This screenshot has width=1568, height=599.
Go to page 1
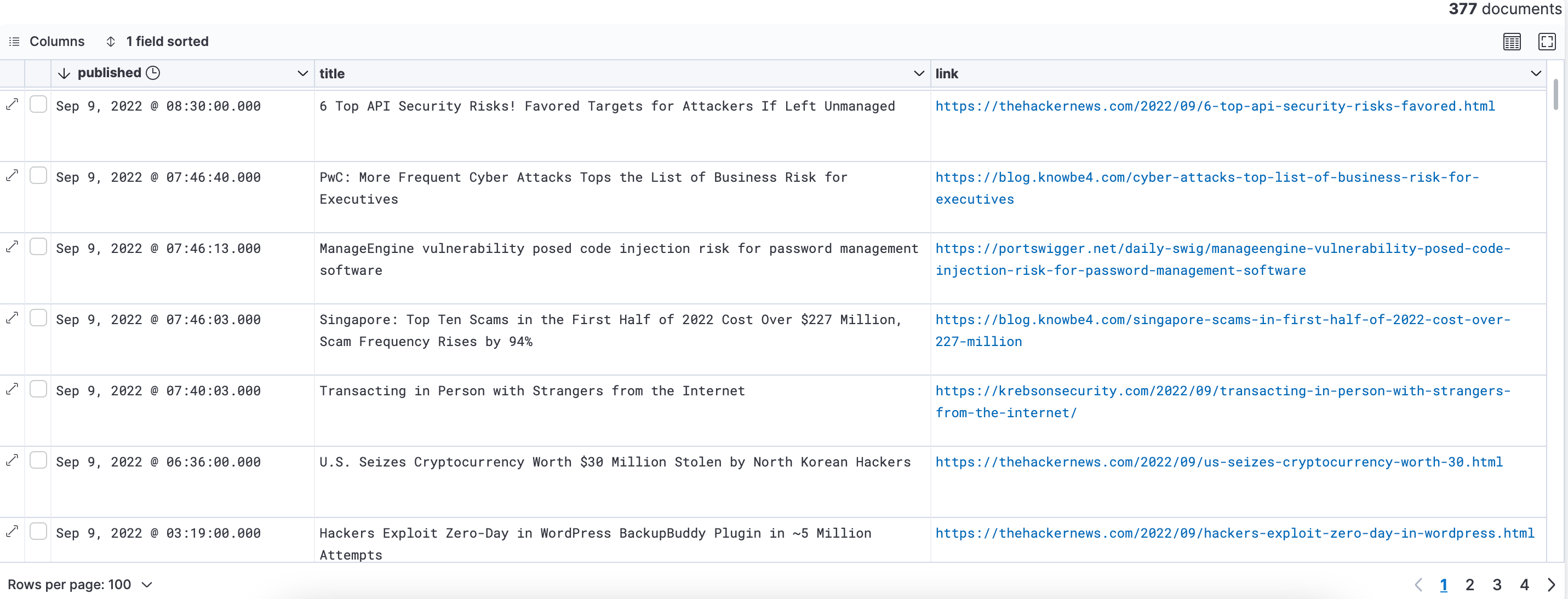click(1443, 585)
